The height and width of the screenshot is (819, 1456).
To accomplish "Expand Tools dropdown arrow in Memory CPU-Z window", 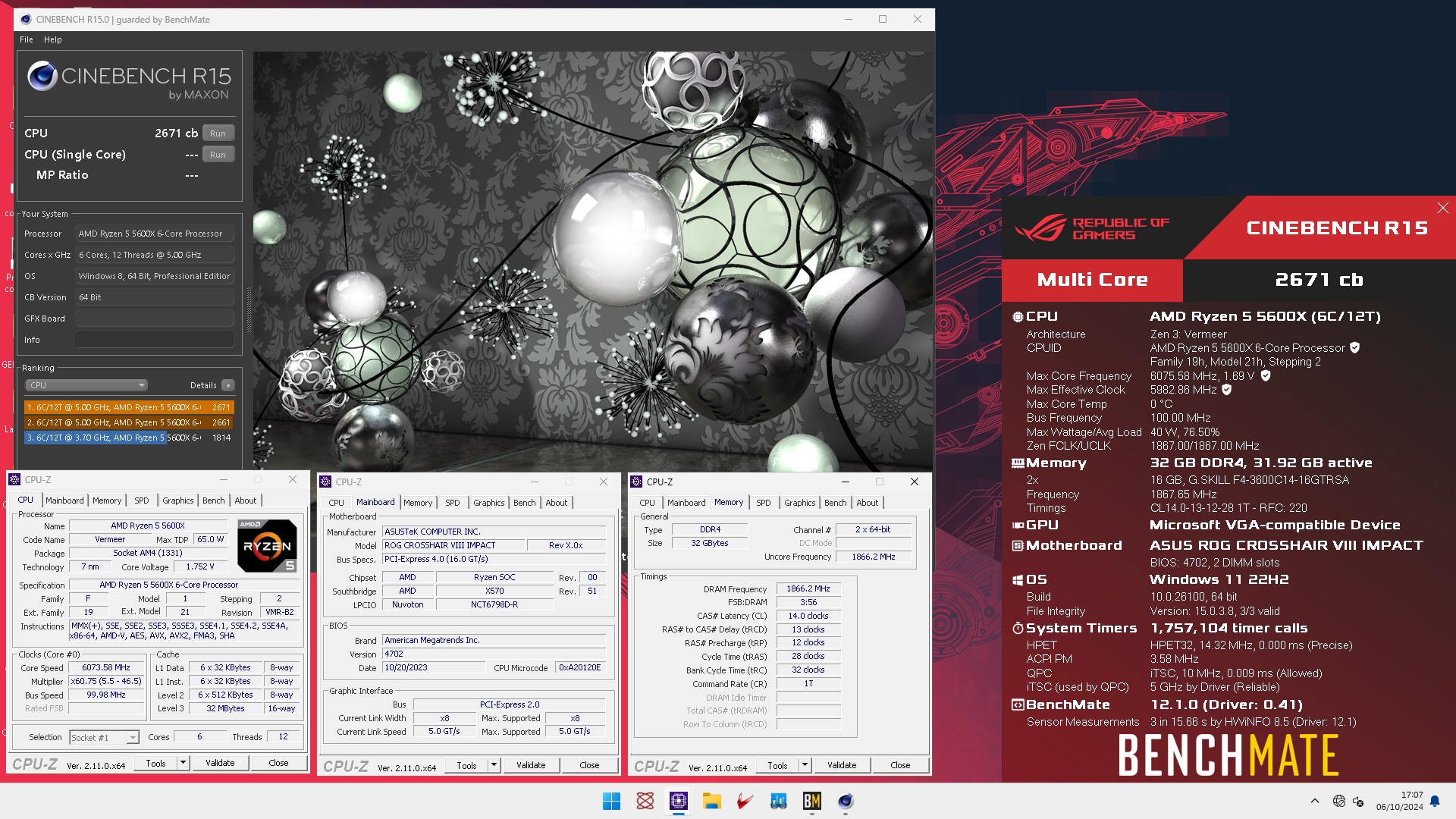I will click(805, 766).
